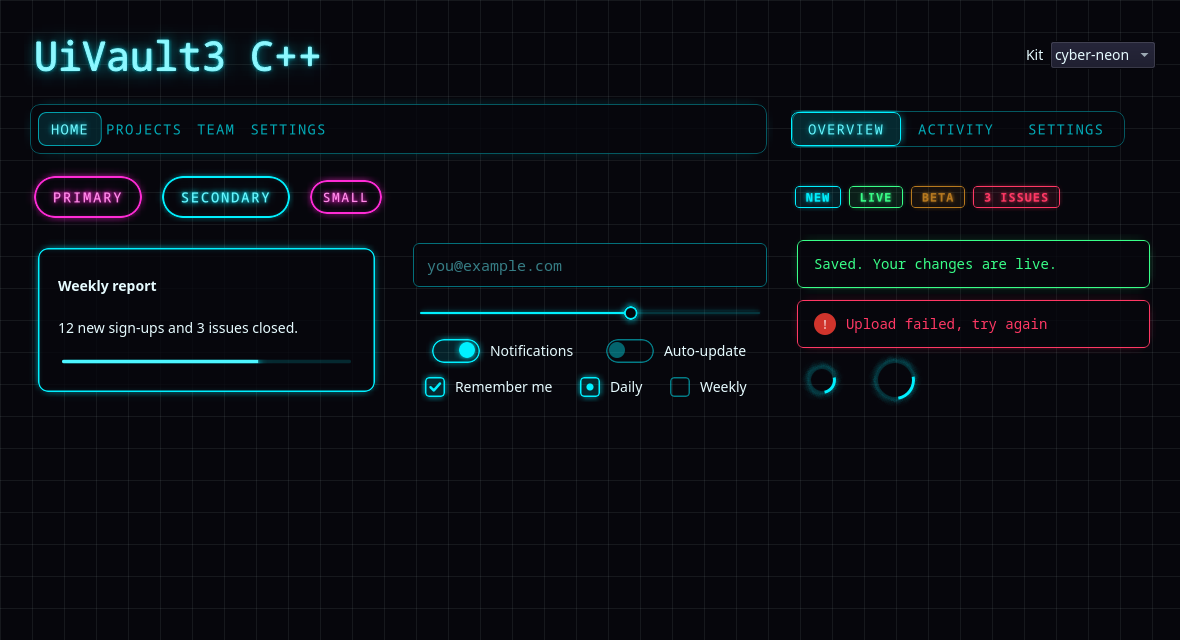This screenshot has height=640, width=1180.
Task: Tick the Weekly checkbox
Action: [680, 387]
